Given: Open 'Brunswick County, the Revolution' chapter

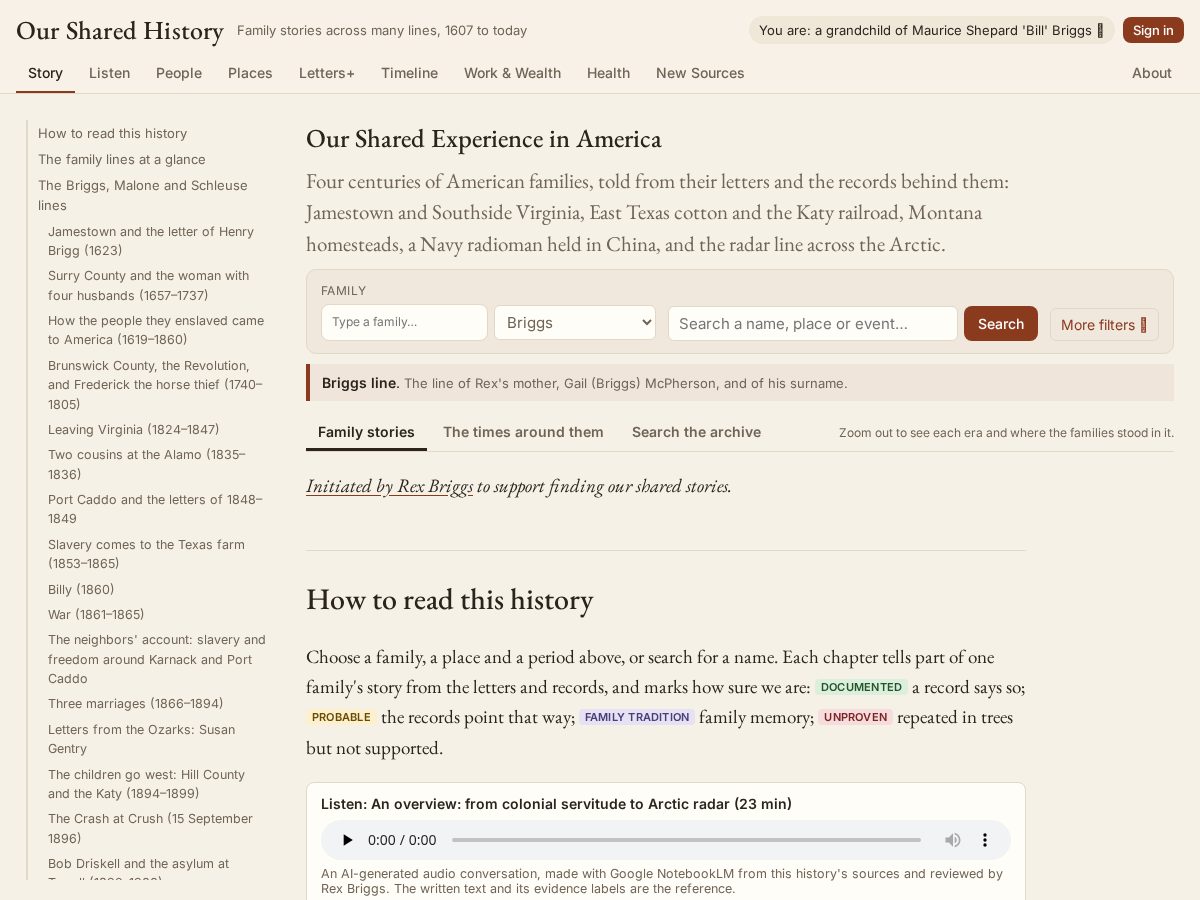Looking at the screenshot, I should click(x=156, y=384).
